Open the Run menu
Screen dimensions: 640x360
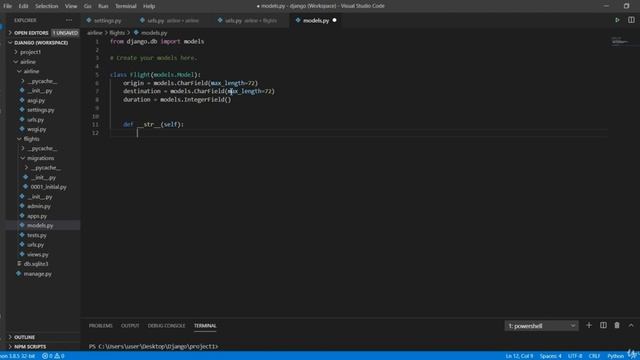tap(103, 6)
